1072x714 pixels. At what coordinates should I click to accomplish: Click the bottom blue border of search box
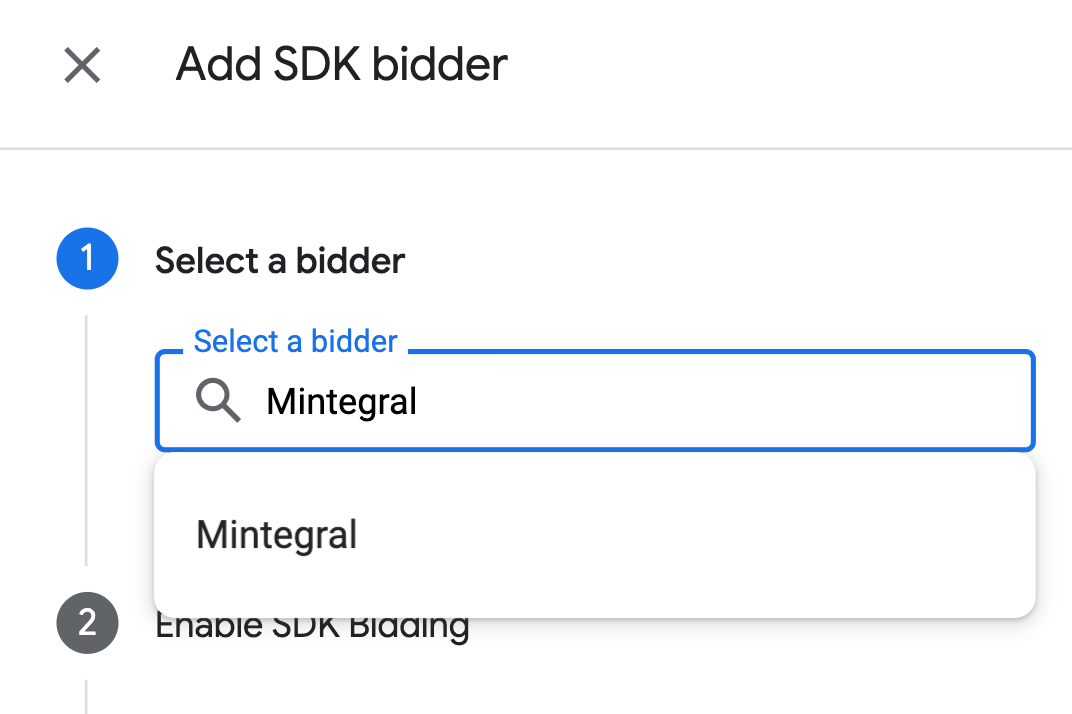click(x=595, y=448)
